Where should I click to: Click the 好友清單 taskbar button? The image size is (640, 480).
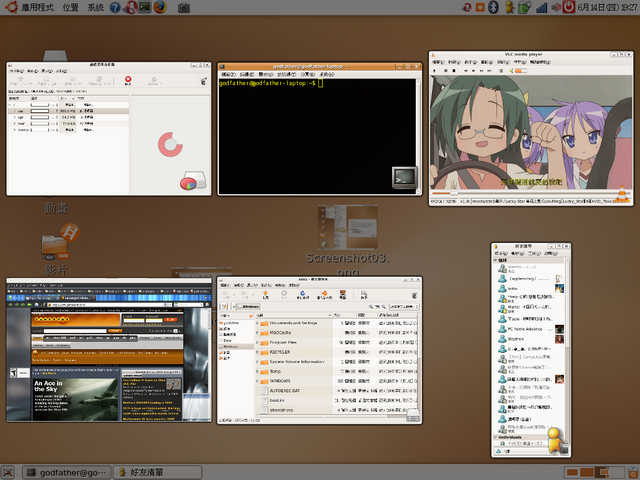tap(158, 472)
